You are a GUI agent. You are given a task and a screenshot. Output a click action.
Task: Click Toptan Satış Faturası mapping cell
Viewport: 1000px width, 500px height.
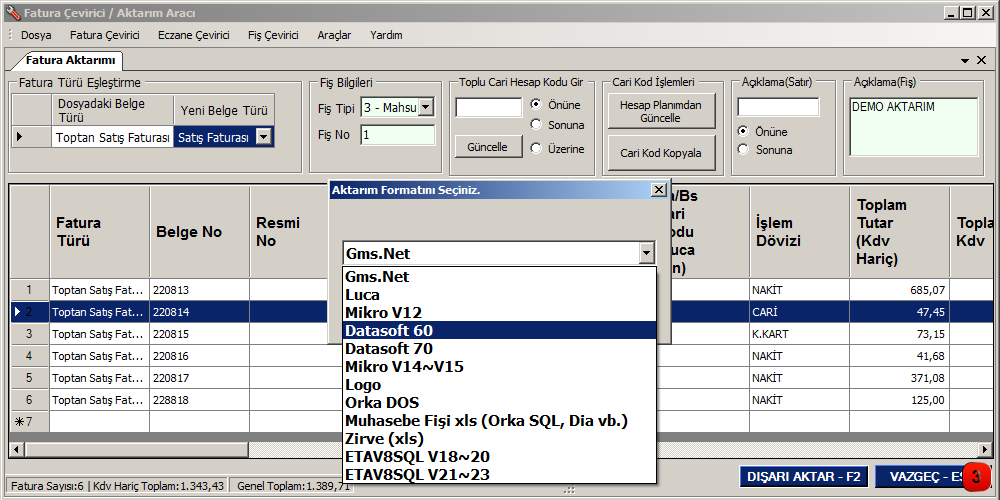point(112,136)
